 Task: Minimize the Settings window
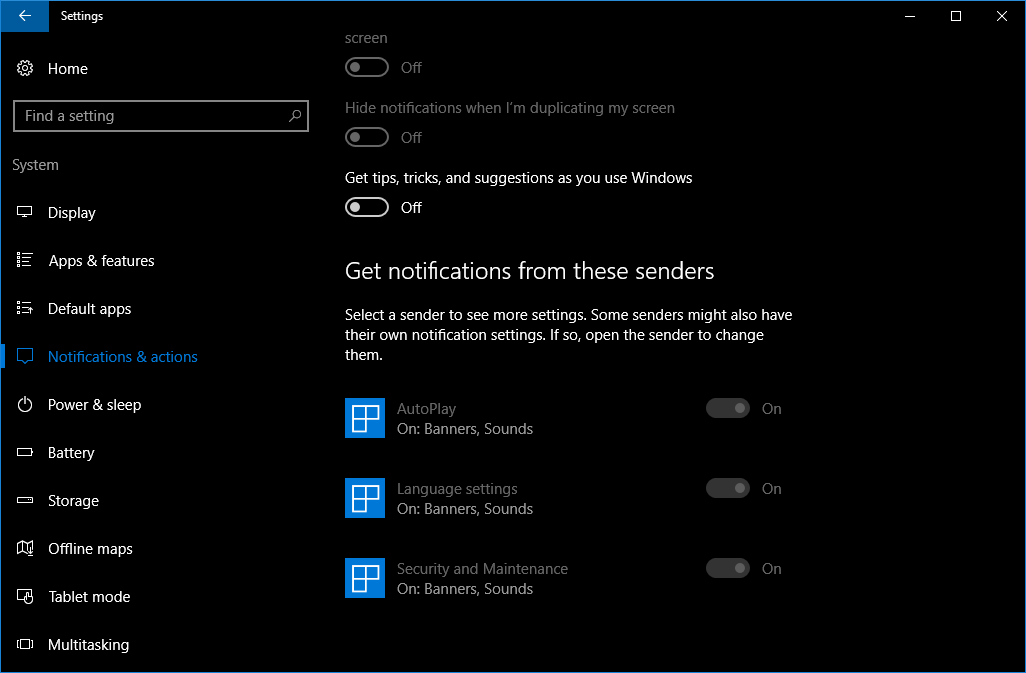point(910,16)
